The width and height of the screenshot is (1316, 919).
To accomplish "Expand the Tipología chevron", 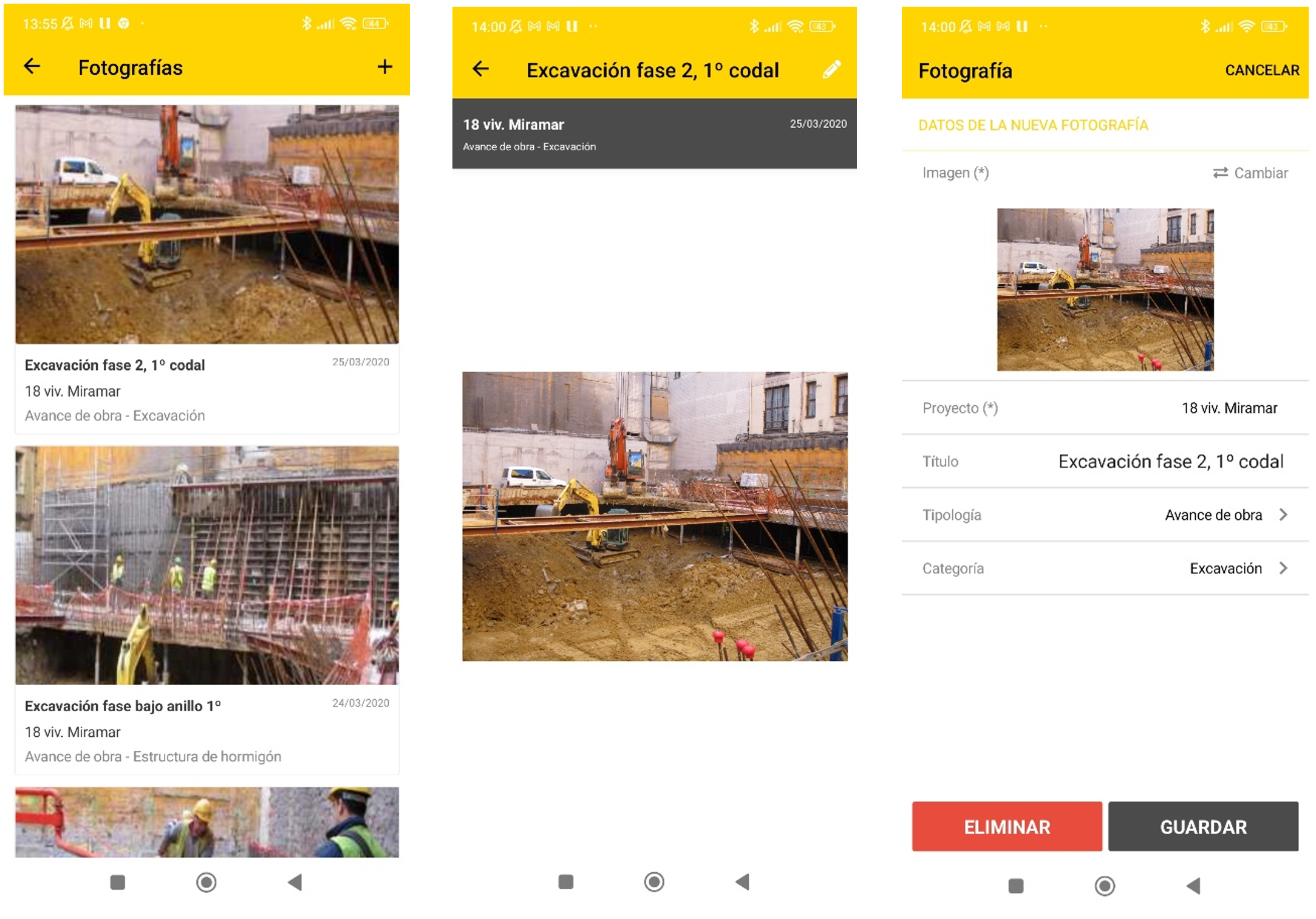I will pyautogui.click(x=1283, y=515).
